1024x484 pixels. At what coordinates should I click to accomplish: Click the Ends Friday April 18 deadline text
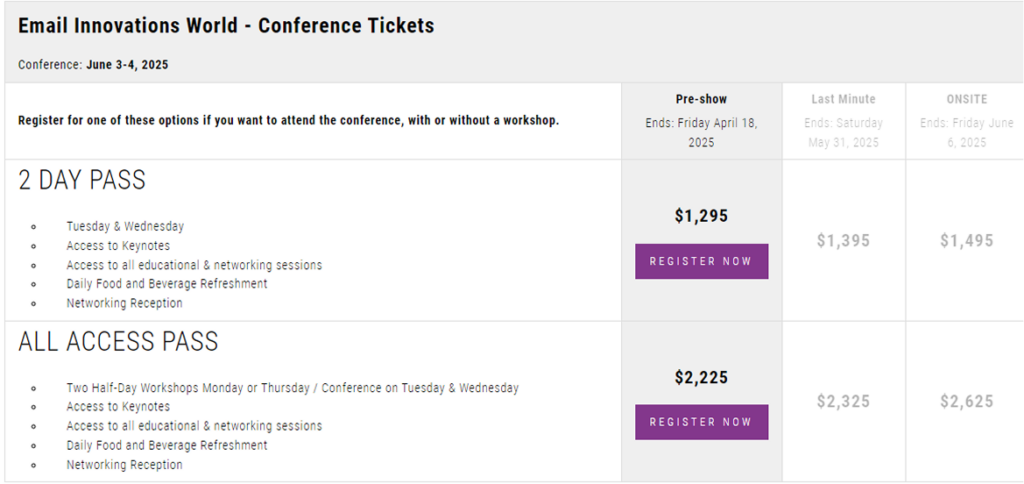(701, 133)
